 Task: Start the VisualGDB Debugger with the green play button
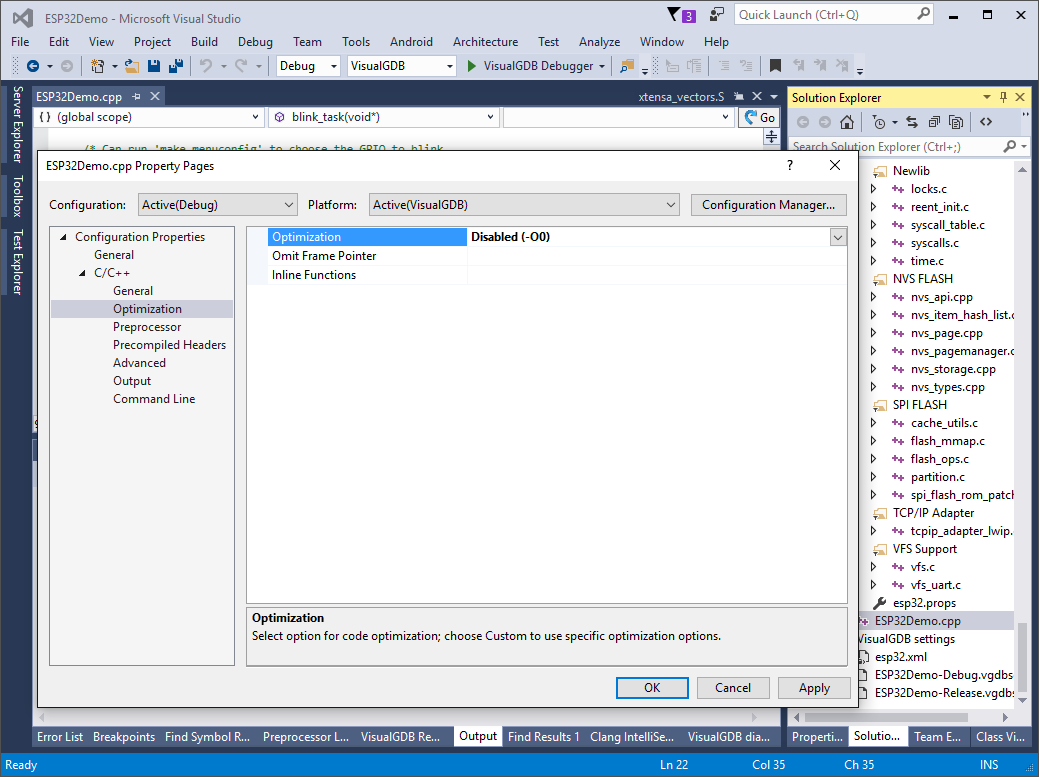tap(471, 66)
